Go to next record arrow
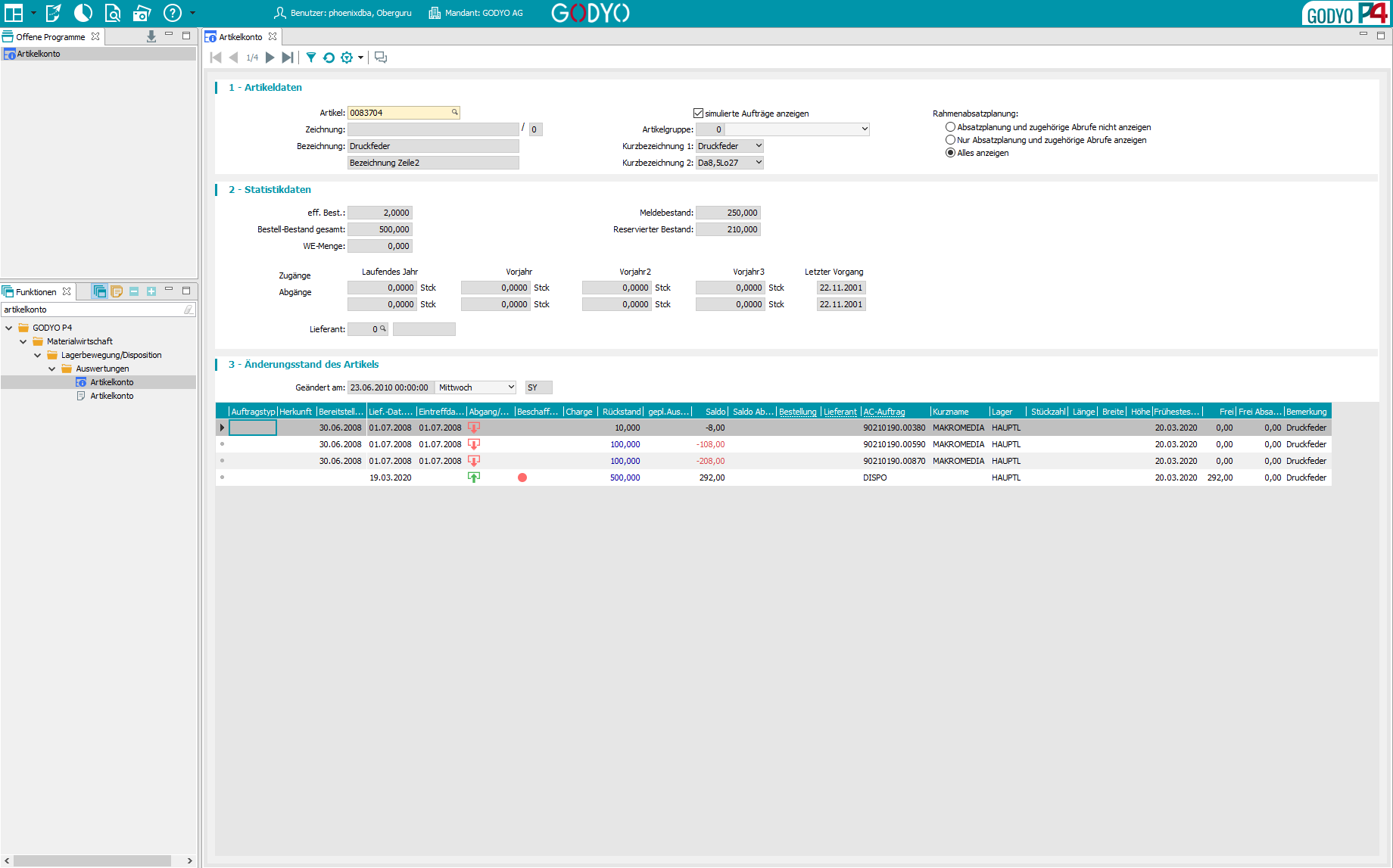The image size is (1393, 868). pyautogui.click(x=270, y=58)
